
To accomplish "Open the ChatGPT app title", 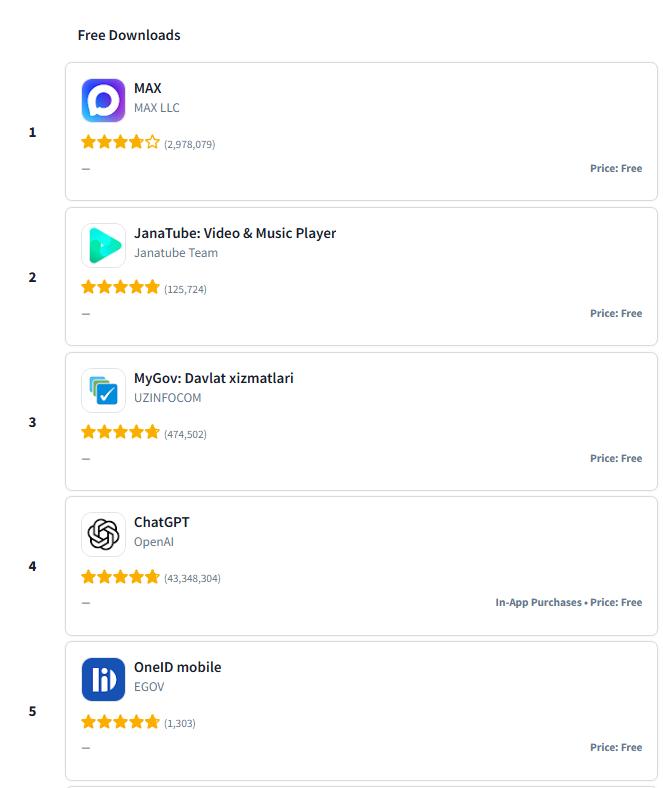I will [x=162, y=522].
